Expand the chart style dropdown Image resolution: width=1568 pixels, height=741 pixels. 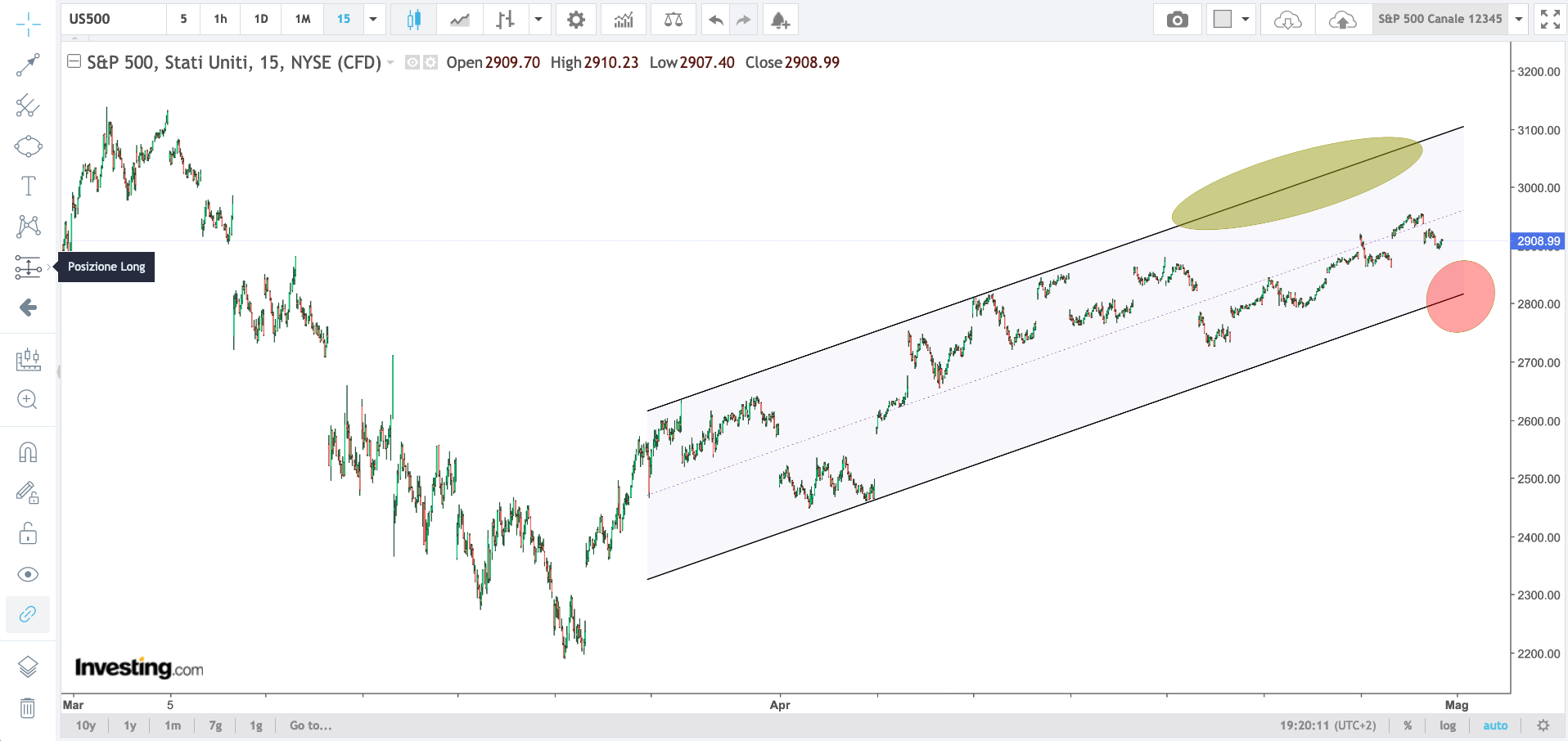tap(538, 19)
